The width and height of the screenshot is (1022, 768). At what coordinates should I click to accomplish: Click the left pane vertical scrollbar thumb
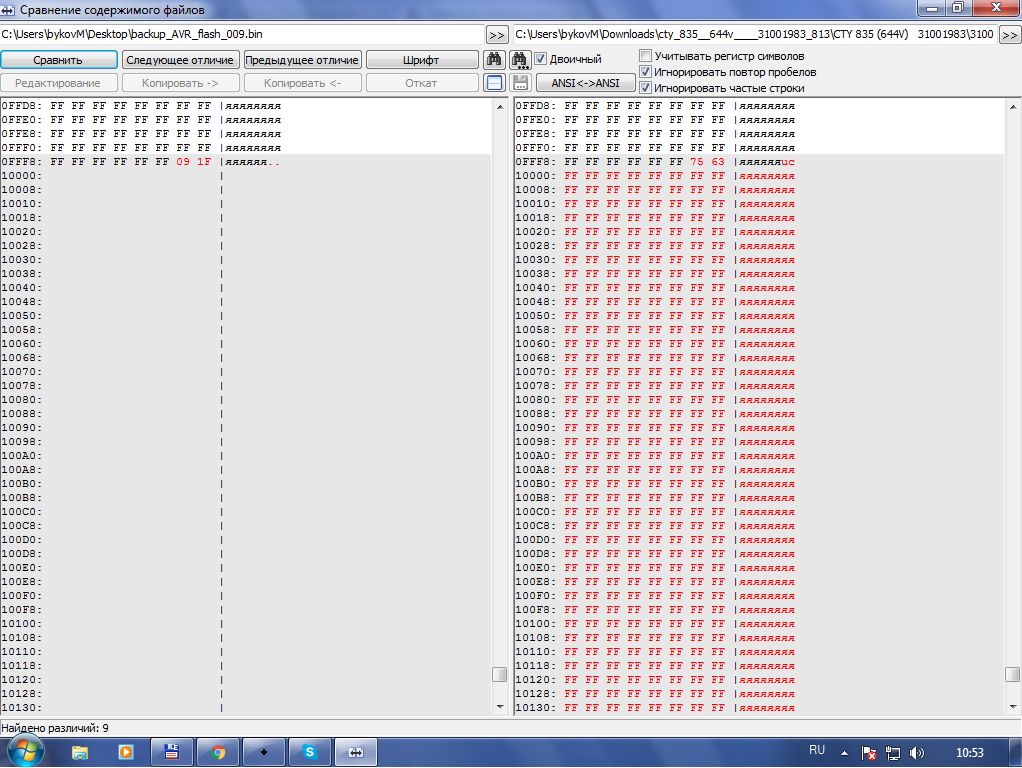499,675
